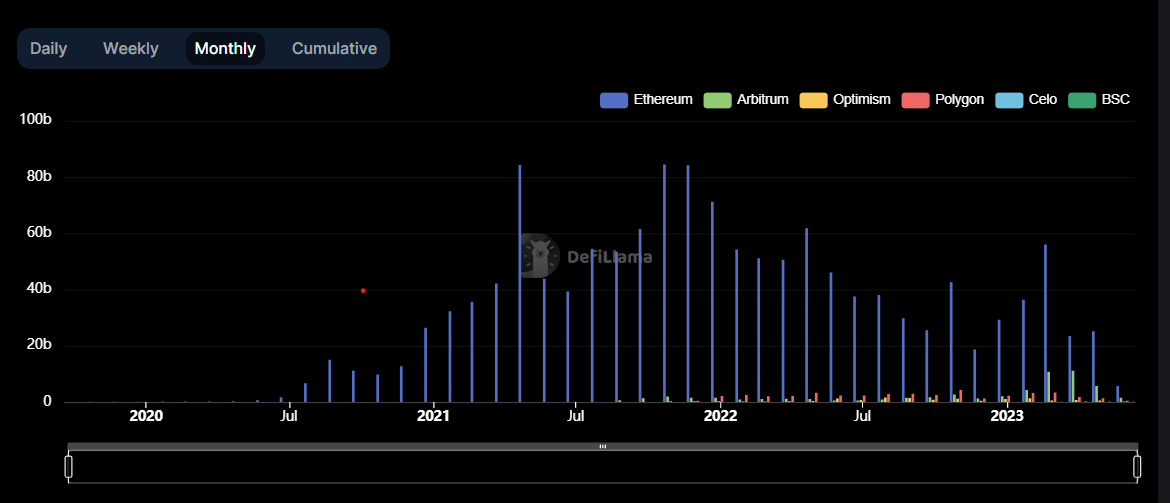Screen dimensions: 1170x503
Task: Click the 2020 x-axis label
Action: pyautogui.click(x=146, y=416)
